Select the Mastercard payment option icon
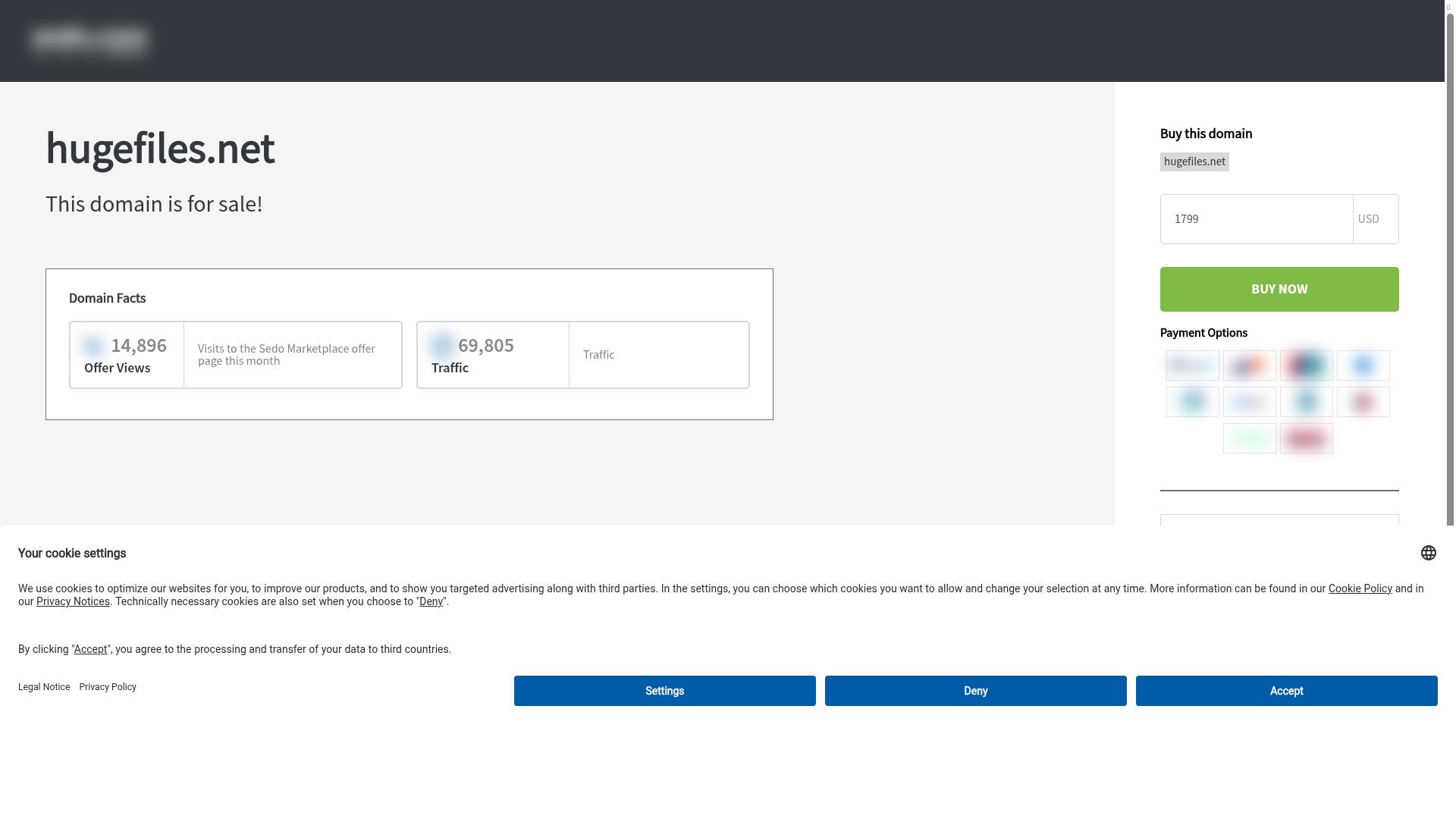1456x819 pixels. click(x=1249, y=365)
